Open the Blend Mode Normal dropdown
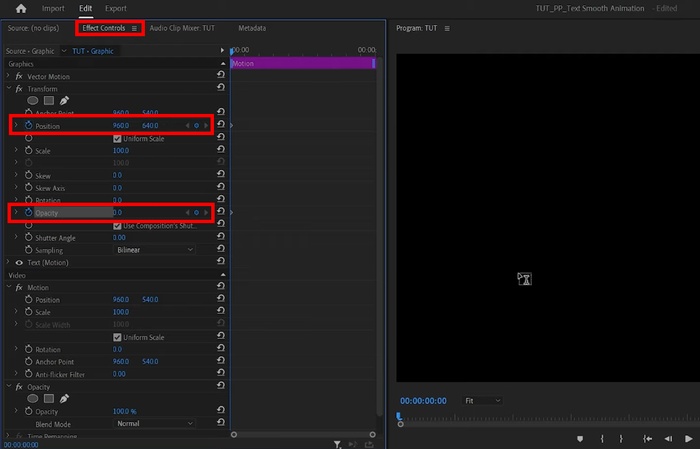The image size is (700, 449). pyautogui.click(x=154, y=424)
